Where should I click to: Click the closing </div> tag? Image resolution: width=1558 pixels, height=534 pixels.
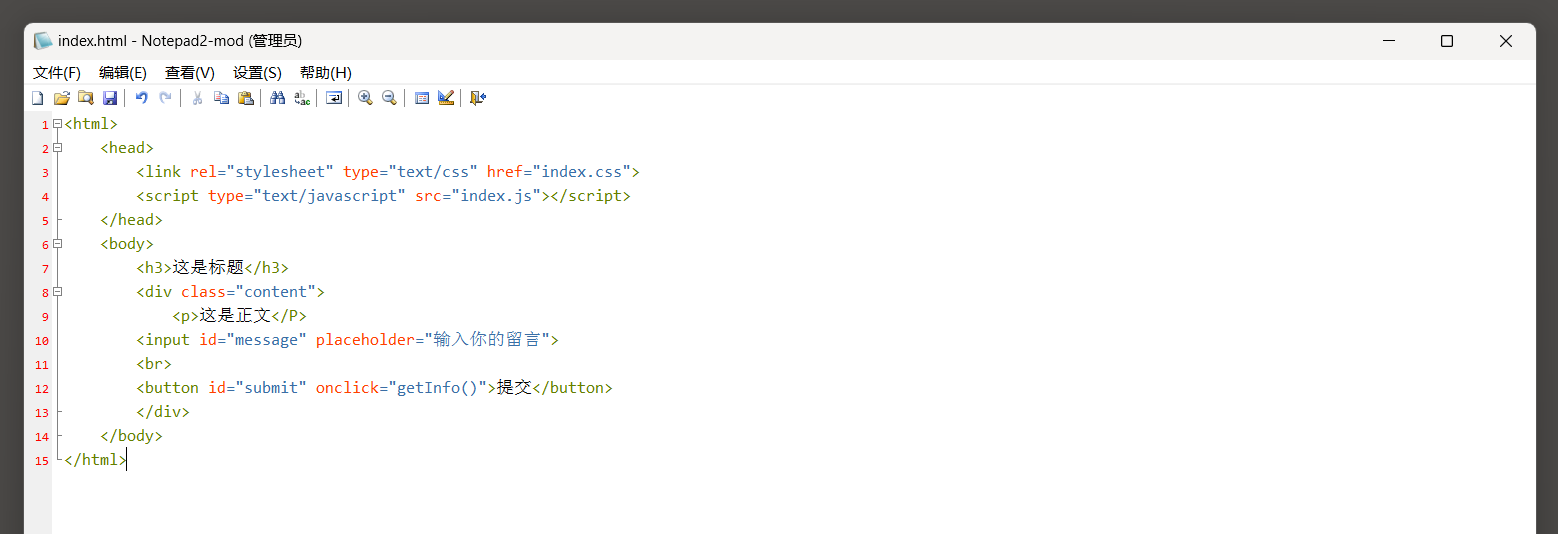163,412
